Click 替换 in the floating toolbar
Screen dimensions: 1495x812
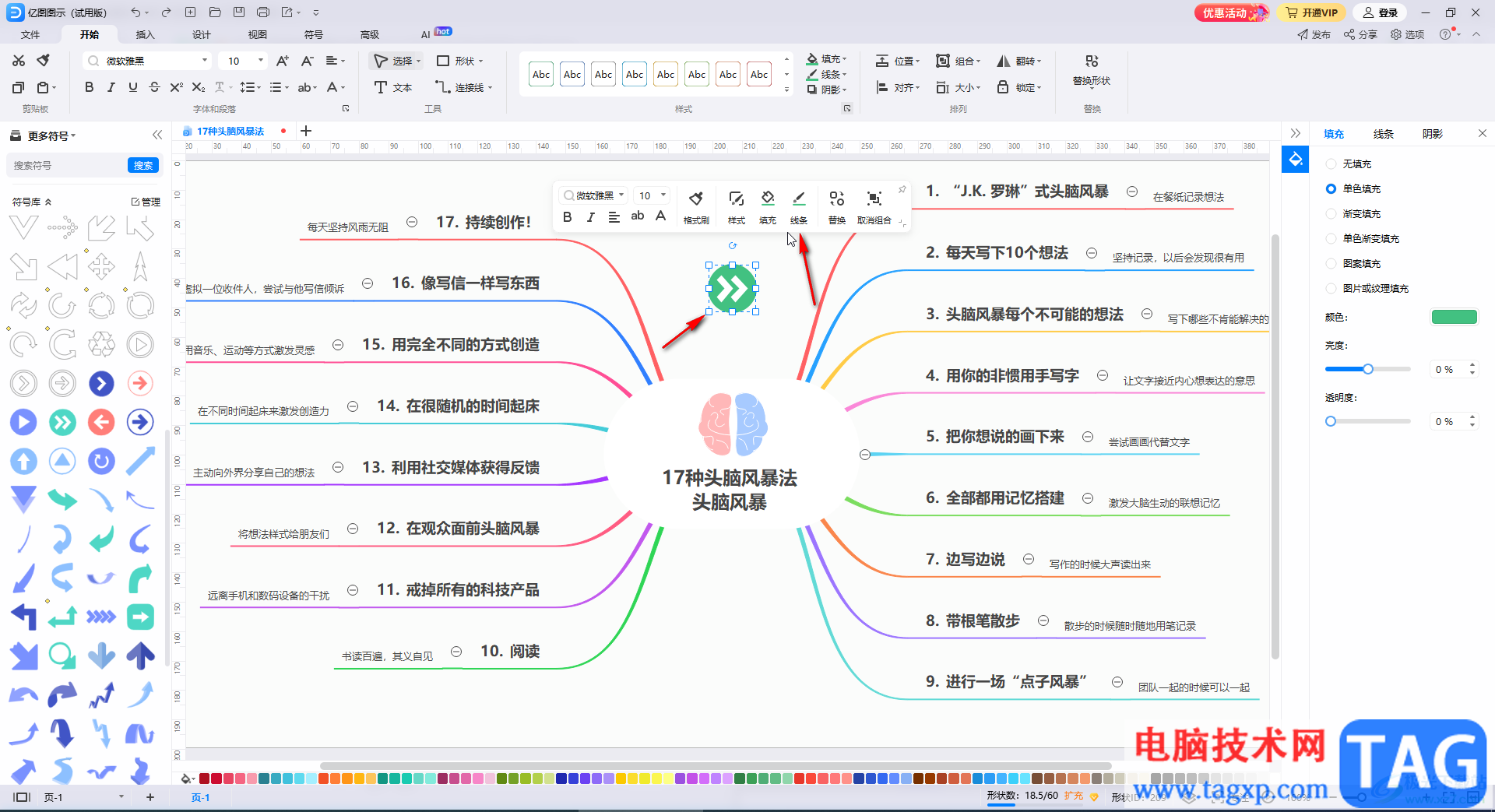837,207
